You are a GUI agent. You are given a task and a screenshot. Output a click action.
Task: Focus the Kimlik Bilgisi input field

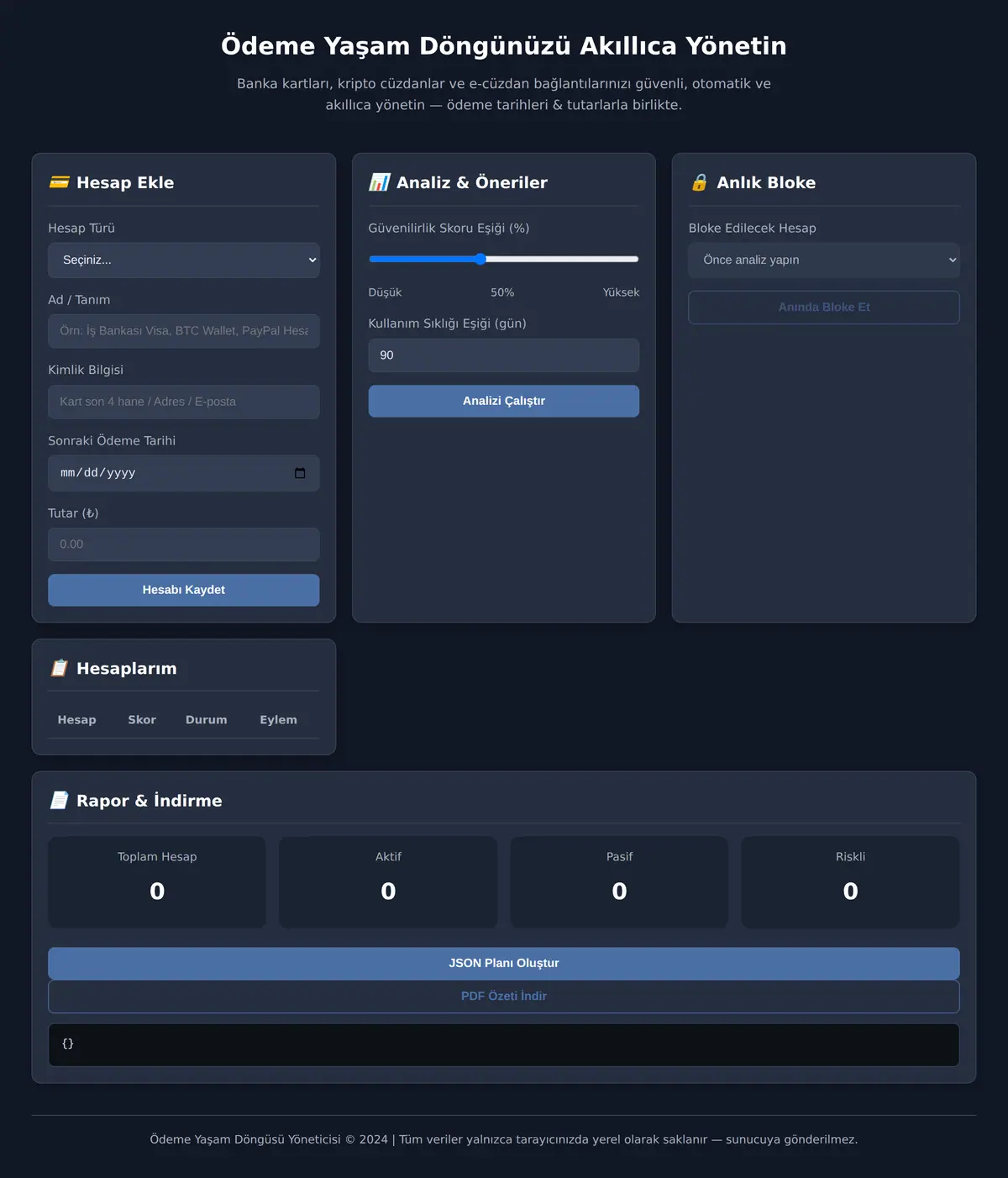click(184, 402)
